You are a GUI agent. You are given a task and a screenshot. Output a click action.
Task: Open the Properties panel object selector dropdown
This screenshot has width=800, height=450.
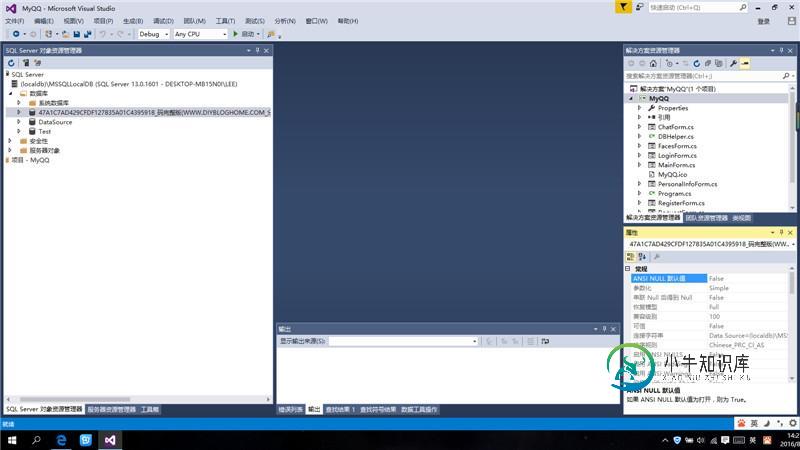(793, 244)
